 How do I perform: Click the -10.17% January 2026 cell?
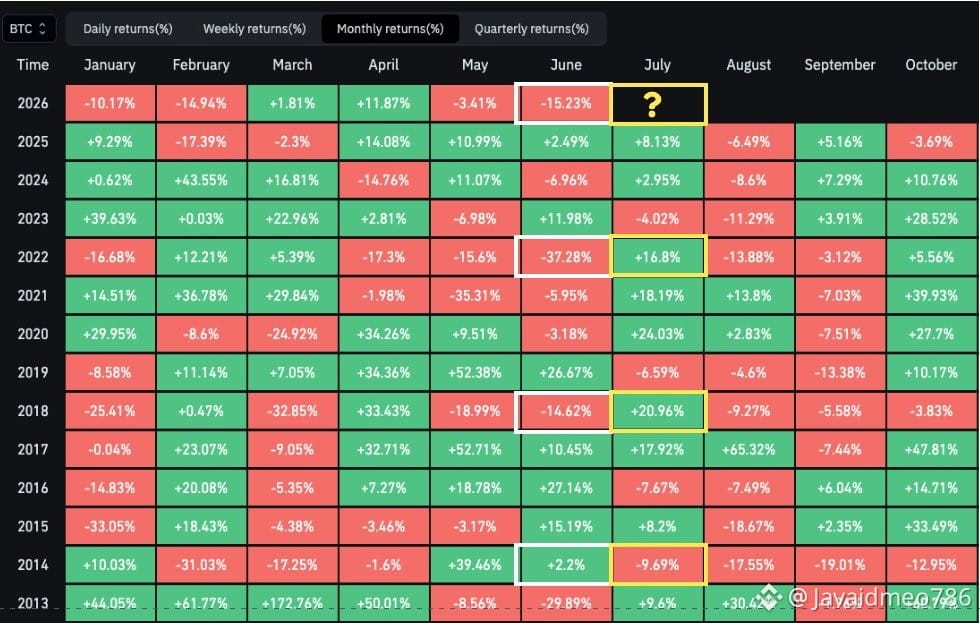pyautogui.click(x=110, y=103)
